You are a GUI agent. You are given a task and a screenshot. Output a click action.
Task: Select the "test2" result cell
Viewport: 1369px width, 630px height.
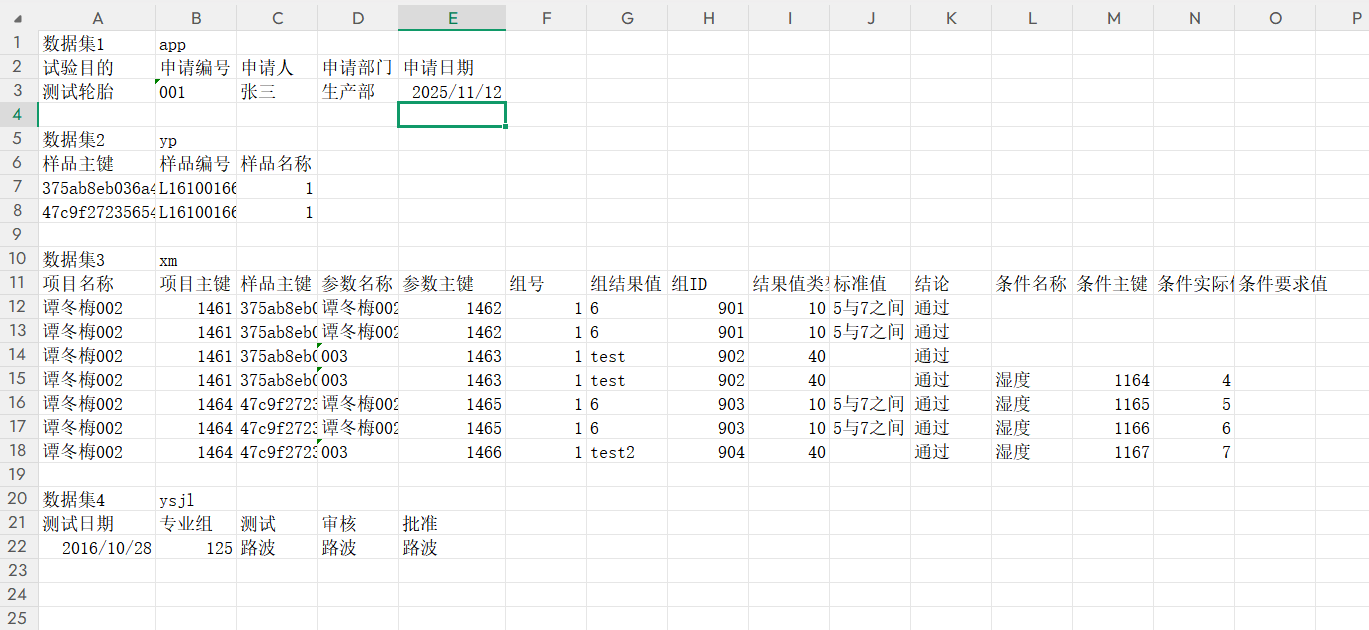627,451
